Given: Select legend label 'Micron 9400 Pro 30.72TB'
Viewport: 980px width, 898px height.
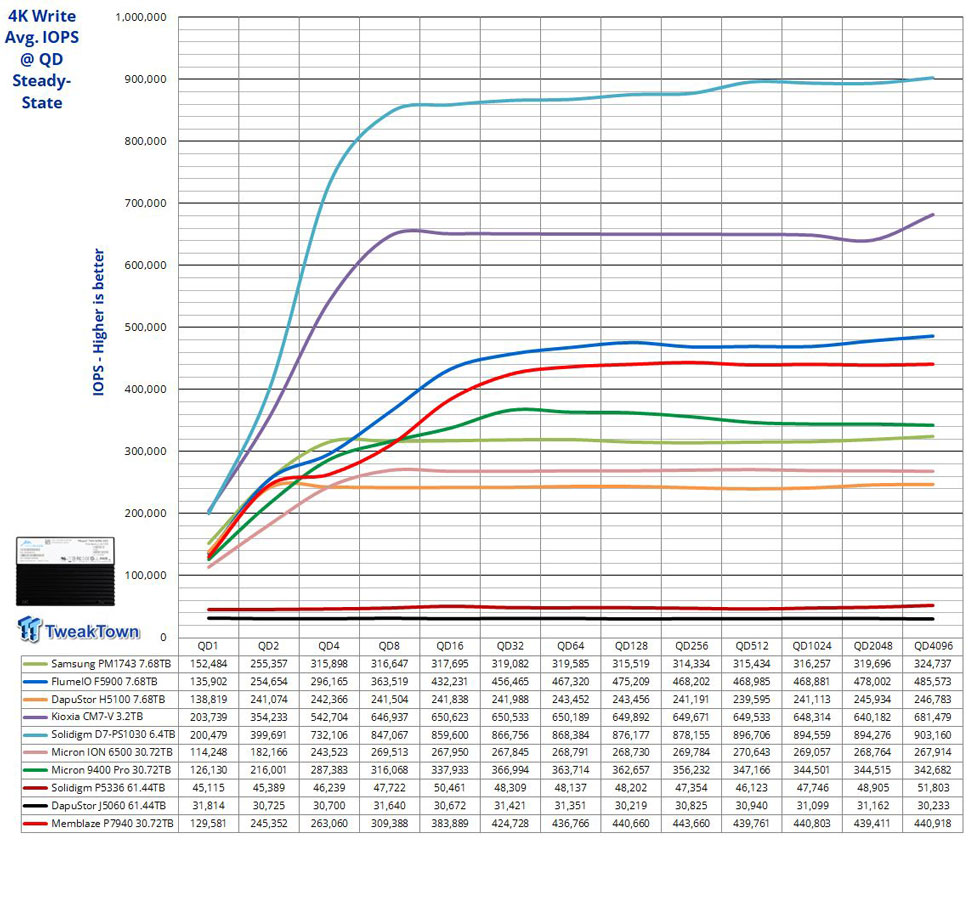Looking at the screenshot, I should [x=111, y=770].
